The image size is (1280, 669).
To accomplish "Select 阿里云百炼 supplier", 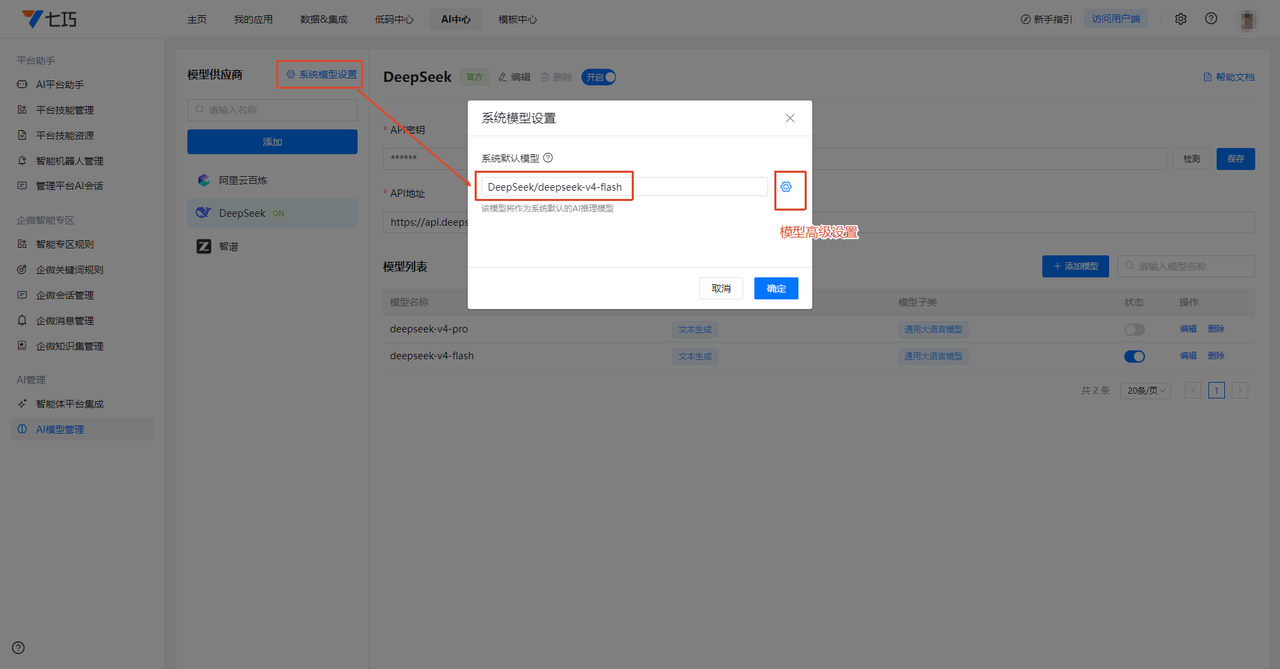I will (x=272, y=180).
